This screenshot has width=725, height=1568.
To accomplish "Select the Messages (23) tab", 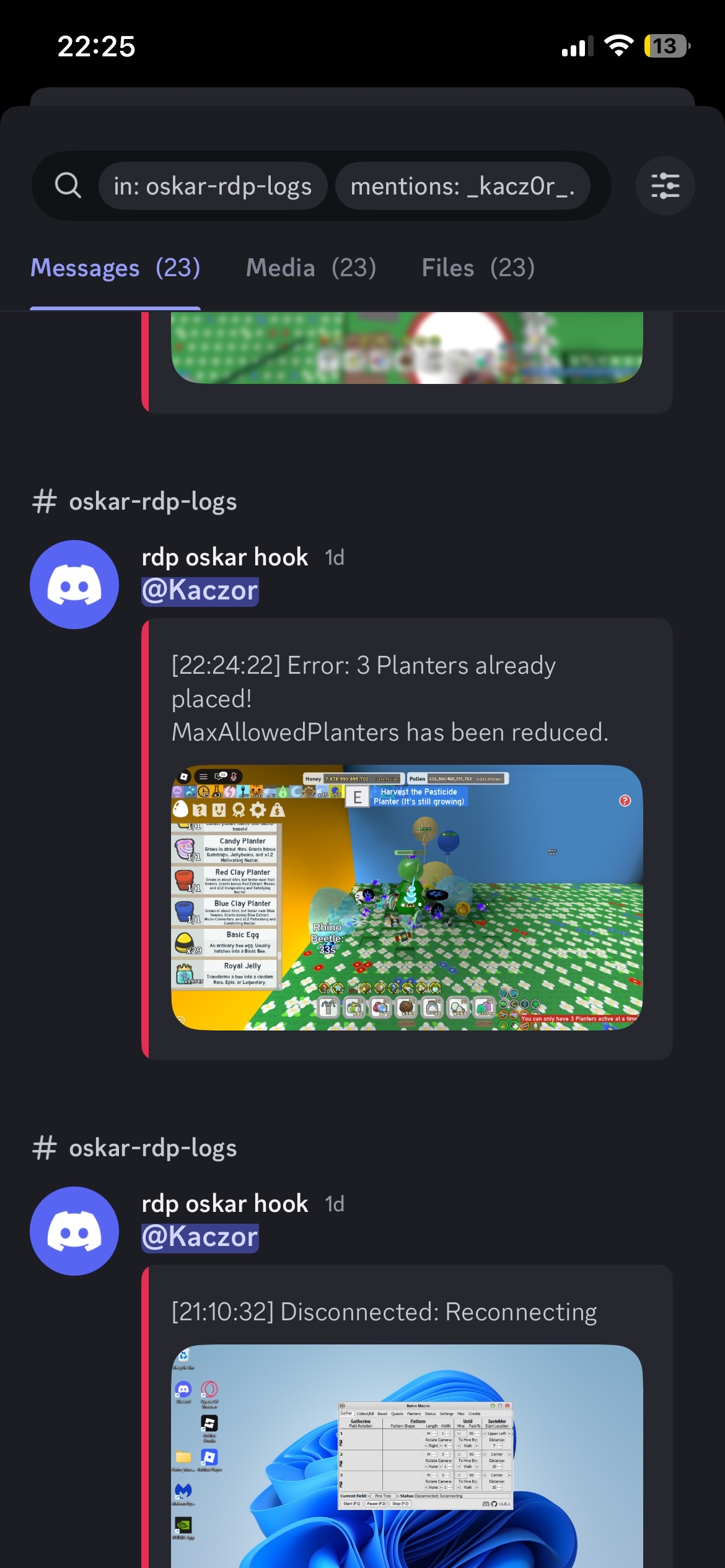I will [115, 268].
